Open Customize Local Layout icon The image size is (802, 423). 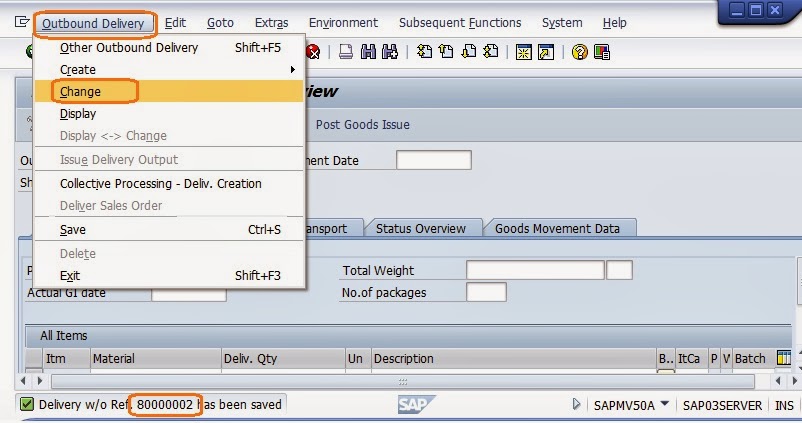[x=602, y=52]
